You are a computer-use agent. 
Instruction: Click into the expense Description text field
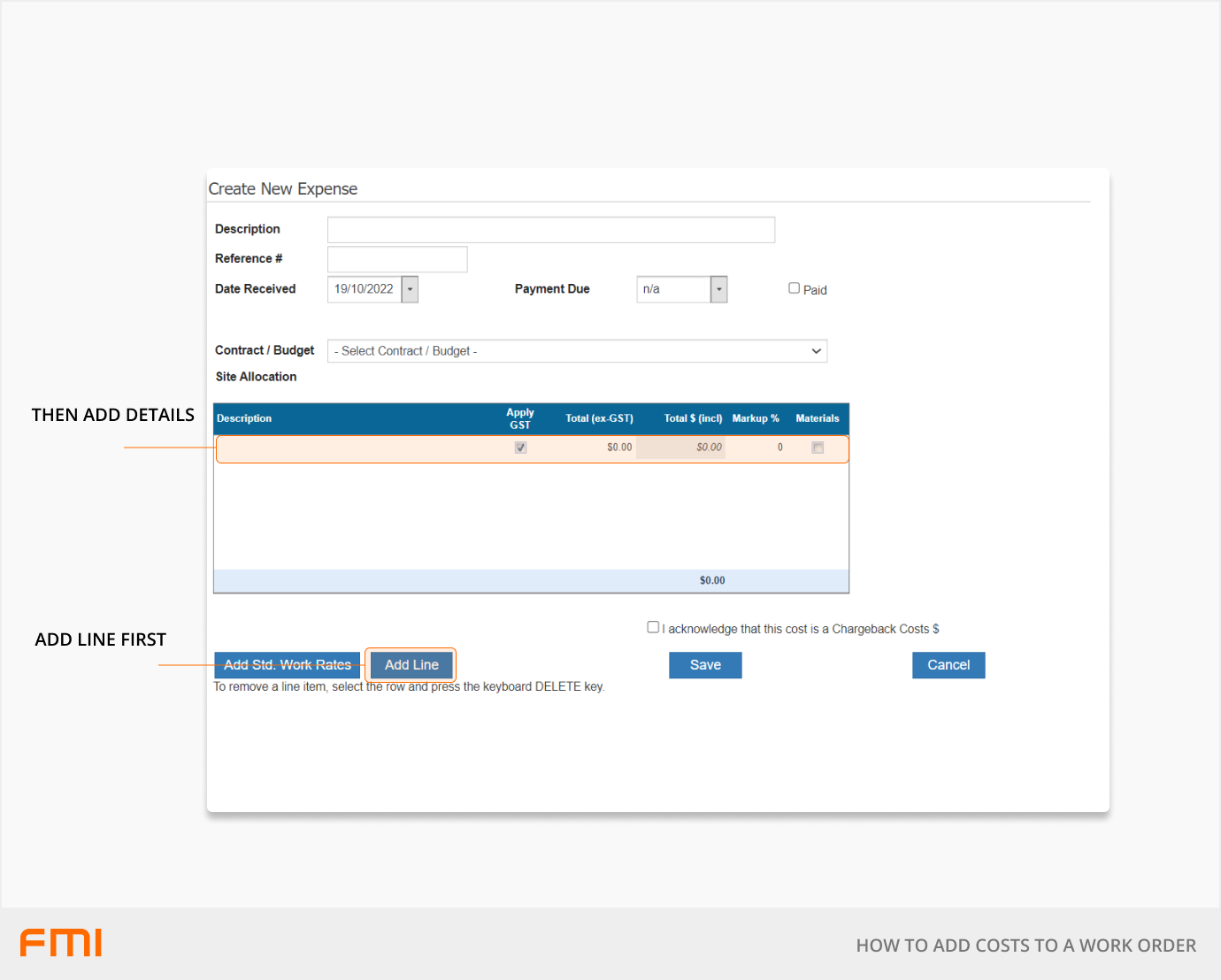(x=550, y=230)
